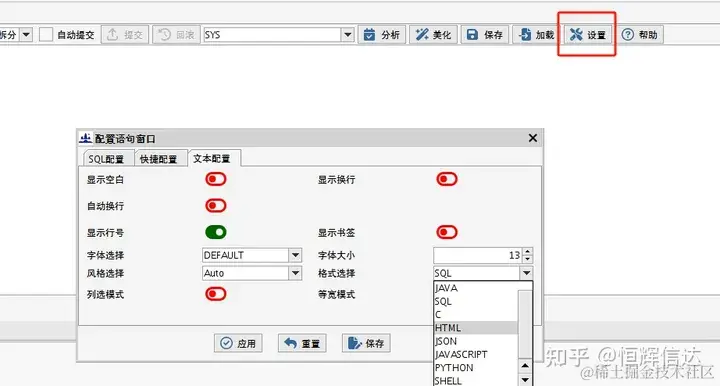Toggle the 列选模式 switch
Image resolution: width=720 pixels, height=386 pixels.
tap(216, 294)
